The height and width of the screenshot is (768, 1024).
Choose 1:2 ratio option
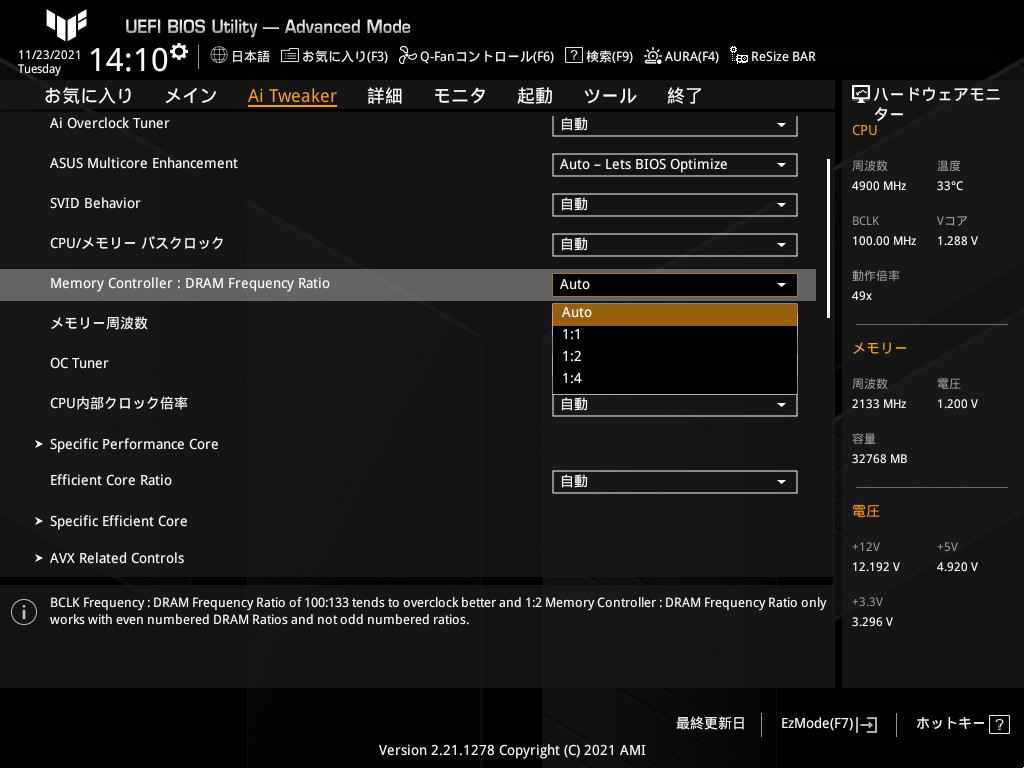pyautogui.click(x=675, y=357)
